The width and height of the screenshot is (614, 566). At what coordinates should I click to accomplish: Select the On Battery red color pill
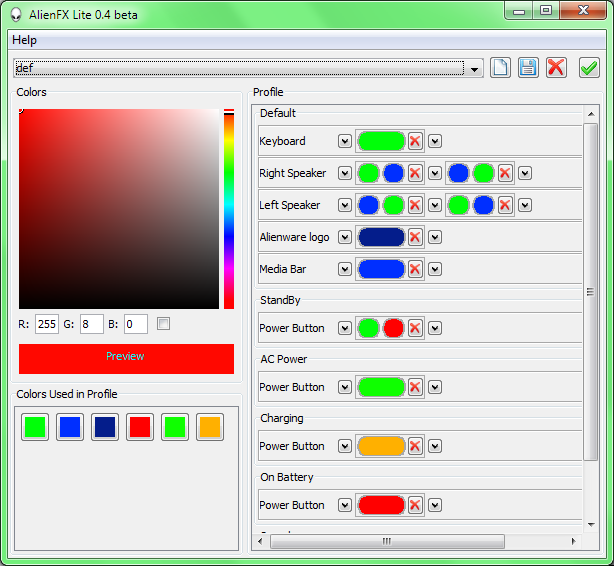coord(381,505)
